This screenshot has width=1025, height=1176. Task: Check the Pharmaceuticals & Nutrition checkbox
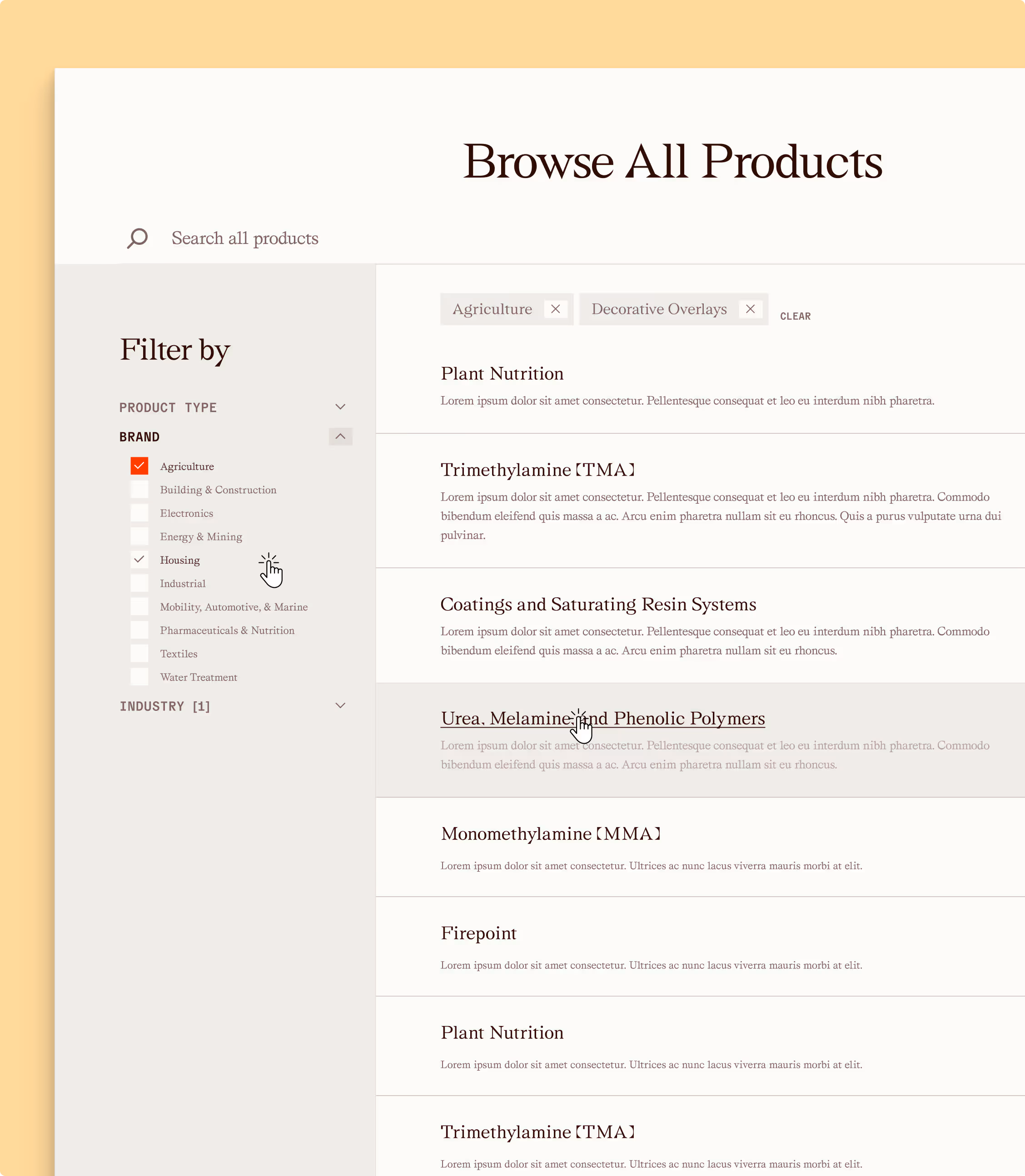click(139, 630)
